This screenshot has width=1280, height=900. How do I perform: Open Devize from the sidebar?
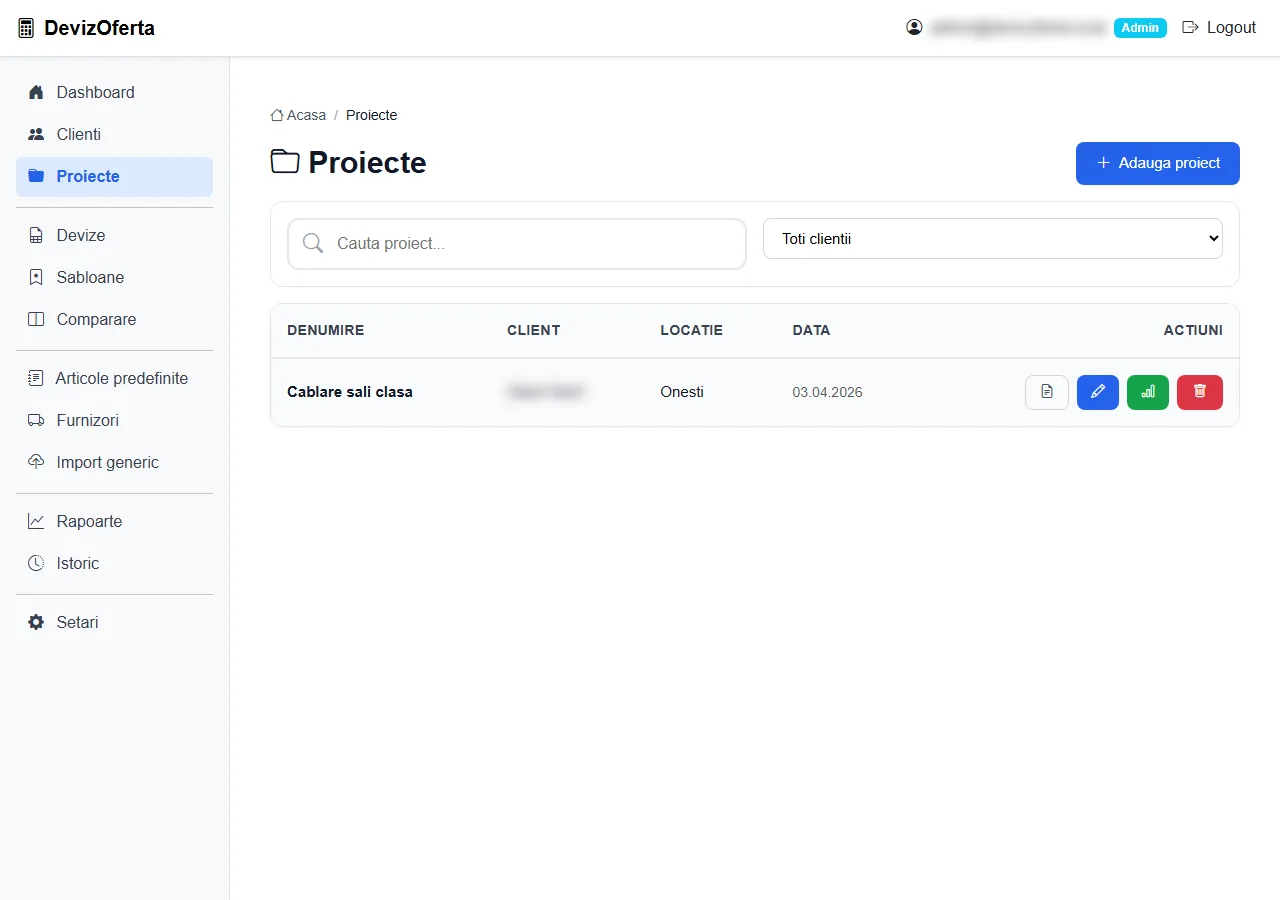coord(114,235)
